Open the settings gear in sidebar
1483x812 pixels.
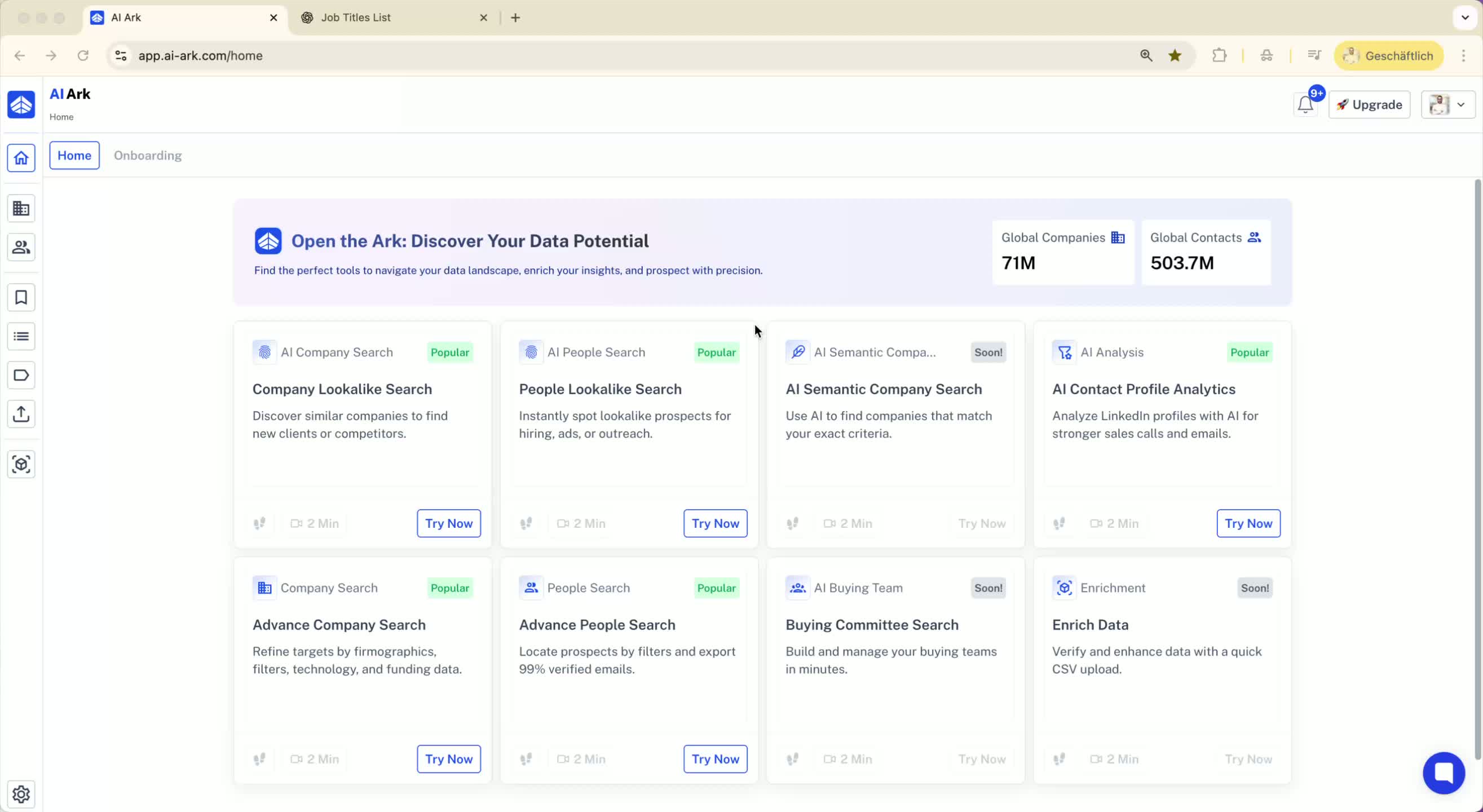coord(21,794)
